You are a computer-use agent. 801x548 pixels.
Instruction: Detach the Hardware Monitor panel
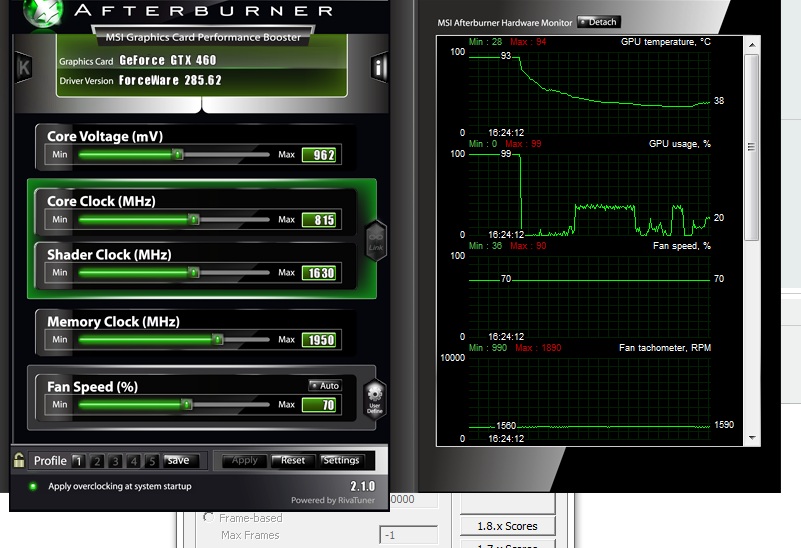tap(599, 22)
